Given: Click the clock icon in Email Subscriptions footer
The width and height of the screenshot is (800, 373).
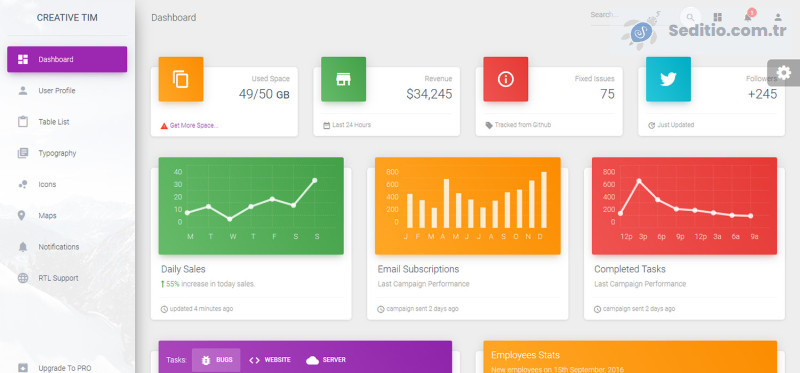Looking at the screenshot, I should click(381, 309).
